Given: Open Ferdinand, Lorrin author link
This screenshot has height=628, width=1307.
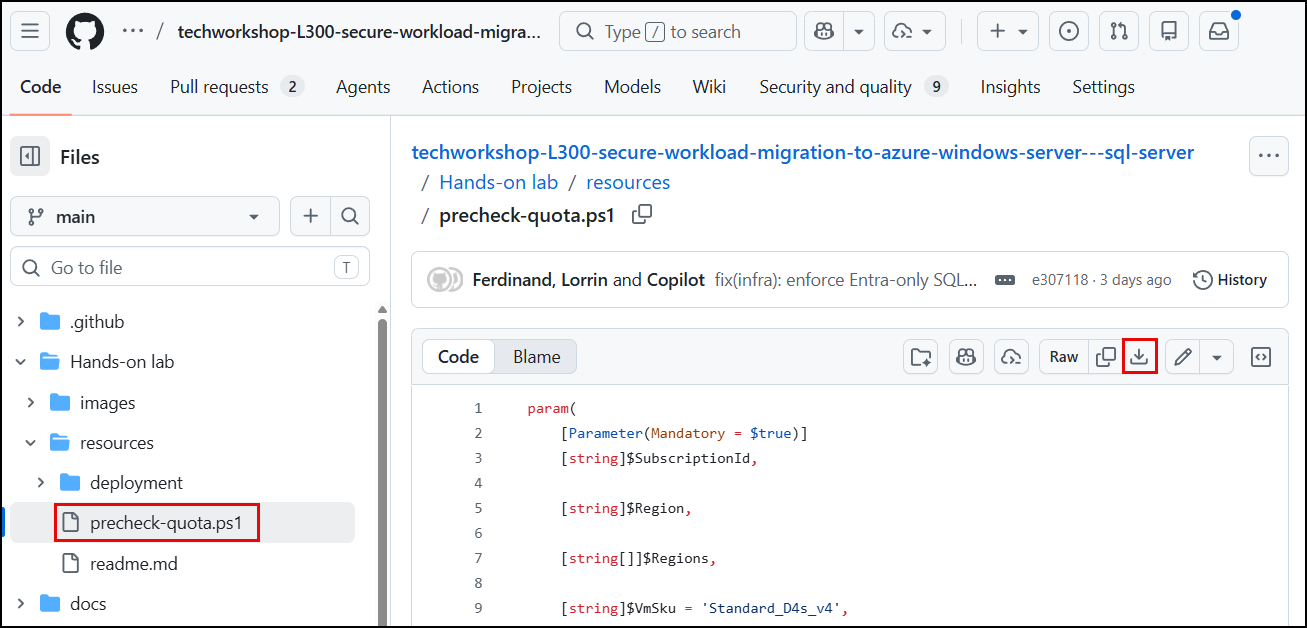Looking at the screenshot, I should click(540, 280).
